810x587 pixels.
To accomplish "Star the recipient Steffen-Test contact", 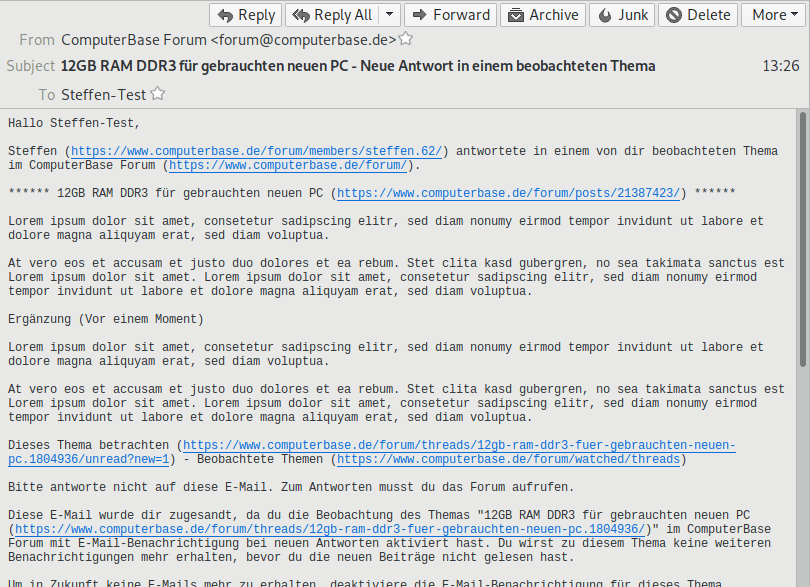I will (158, 94).
